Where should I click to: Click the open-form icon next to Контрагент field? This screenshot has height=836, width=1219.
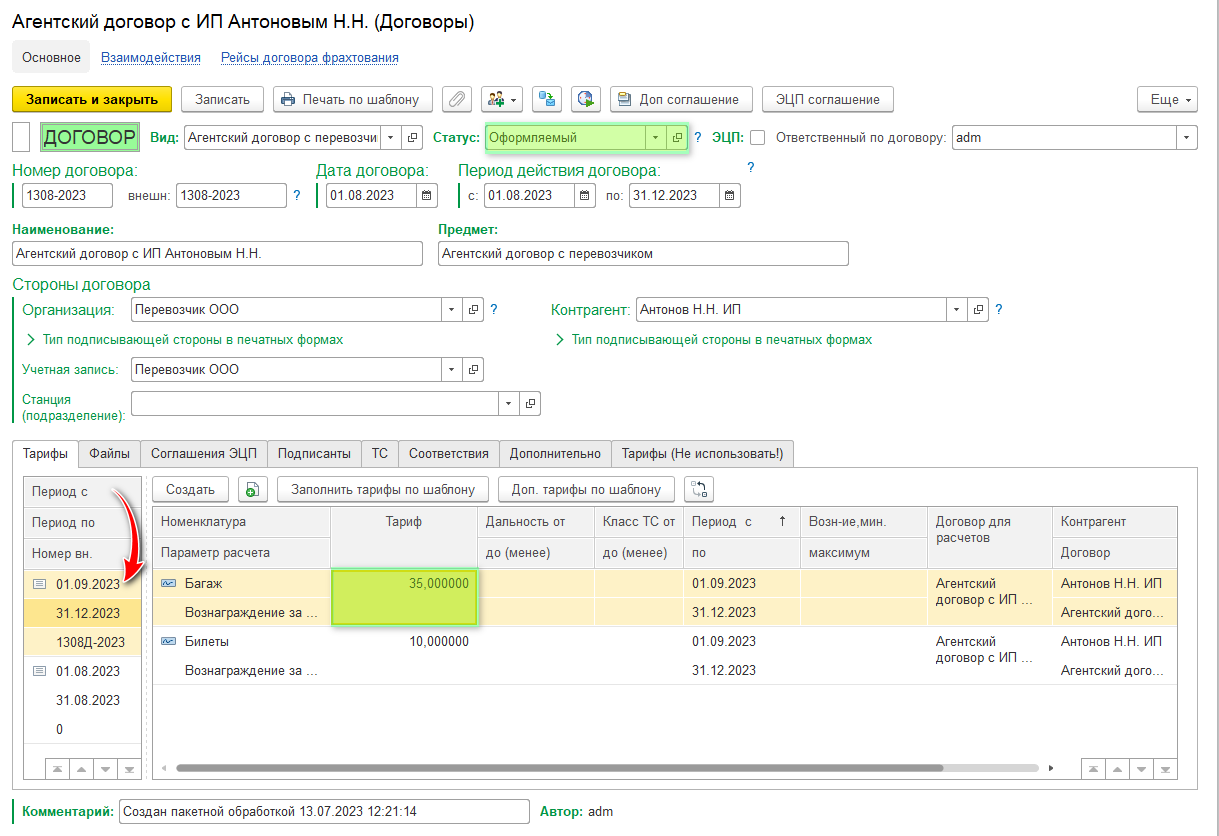click(979, 310)
